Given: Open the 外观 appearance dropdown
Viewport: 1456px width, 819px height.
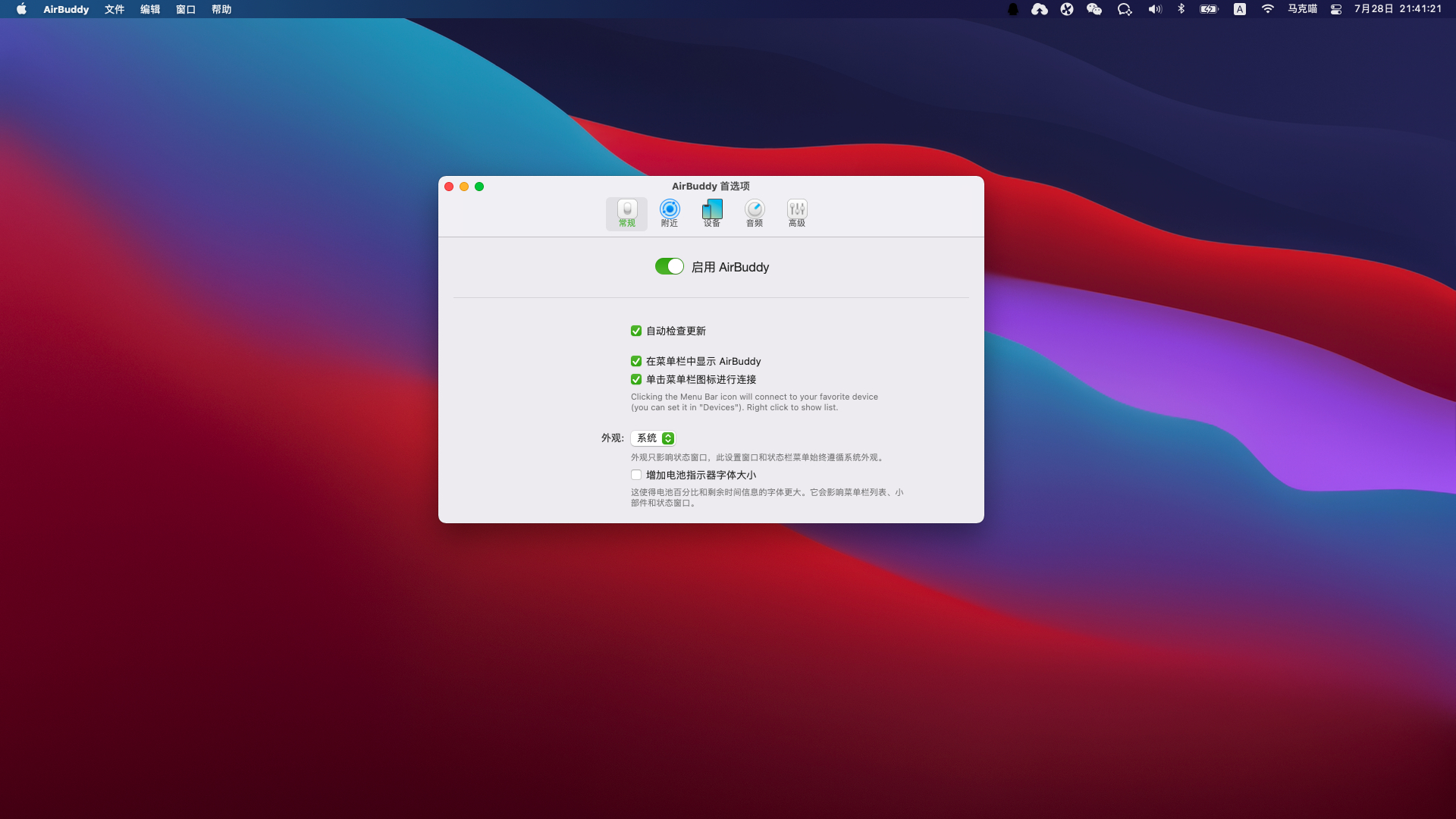Looking at the screenshot, I should click(x=653, y=438).
